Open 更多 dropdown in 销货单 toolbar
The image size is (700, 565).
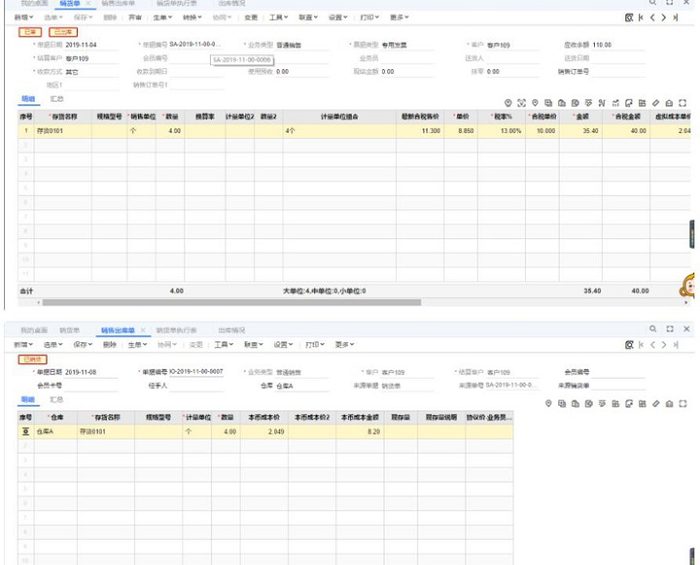coord(399,17)
